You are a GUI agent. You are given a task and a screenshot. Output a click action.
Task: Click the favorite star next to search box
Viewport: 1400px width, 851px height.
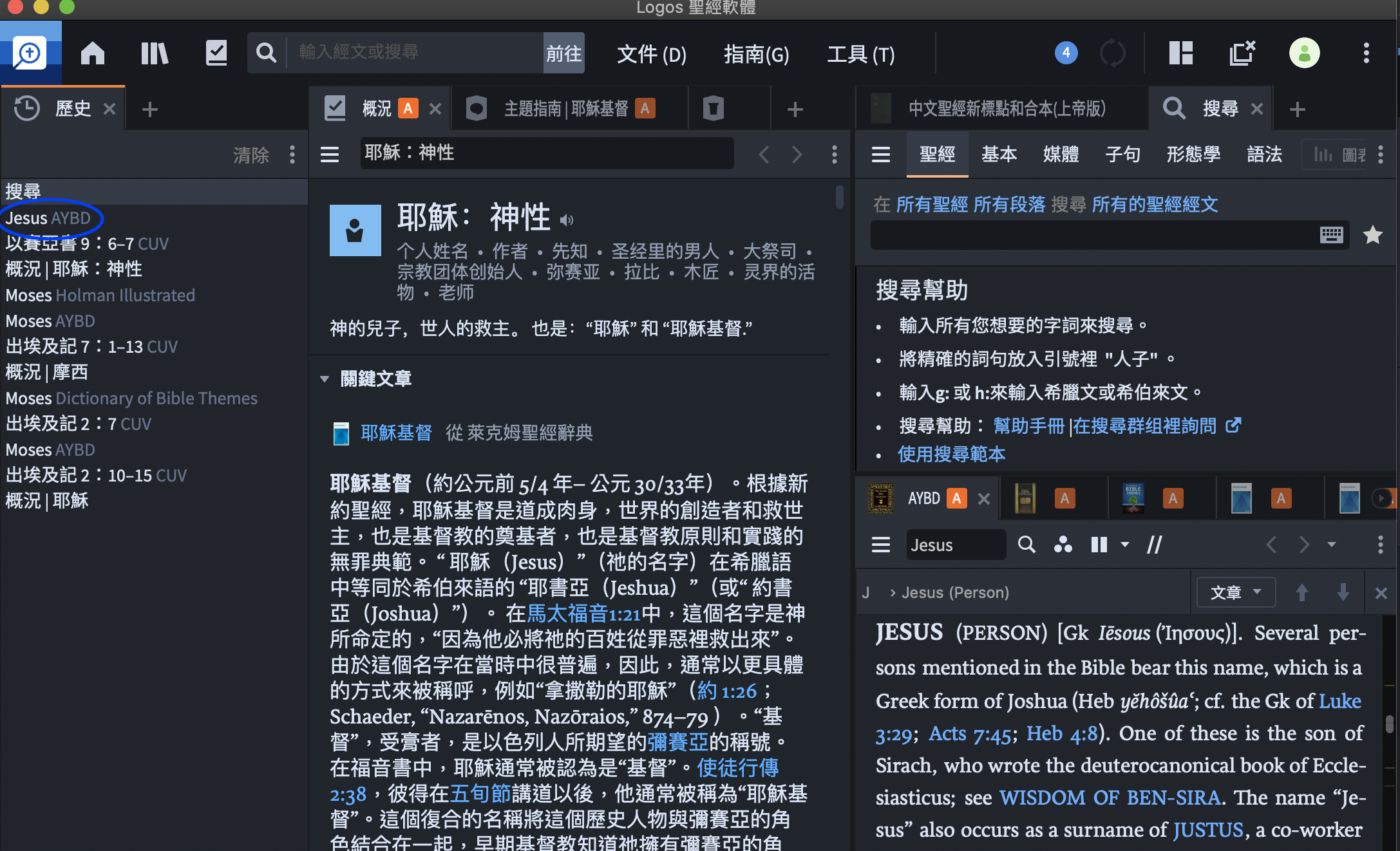[1372, 235]
